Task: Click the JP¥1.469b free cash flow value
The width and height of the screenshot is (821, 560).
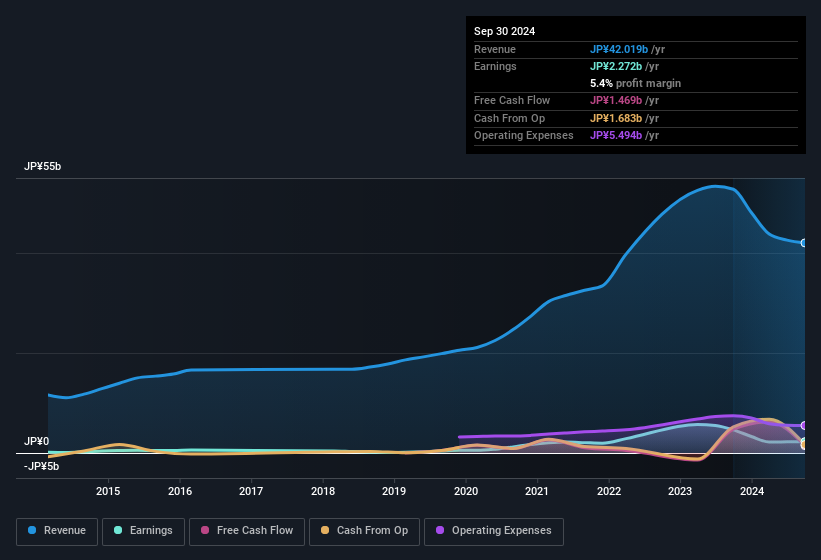Action: [x=616, y=100]
